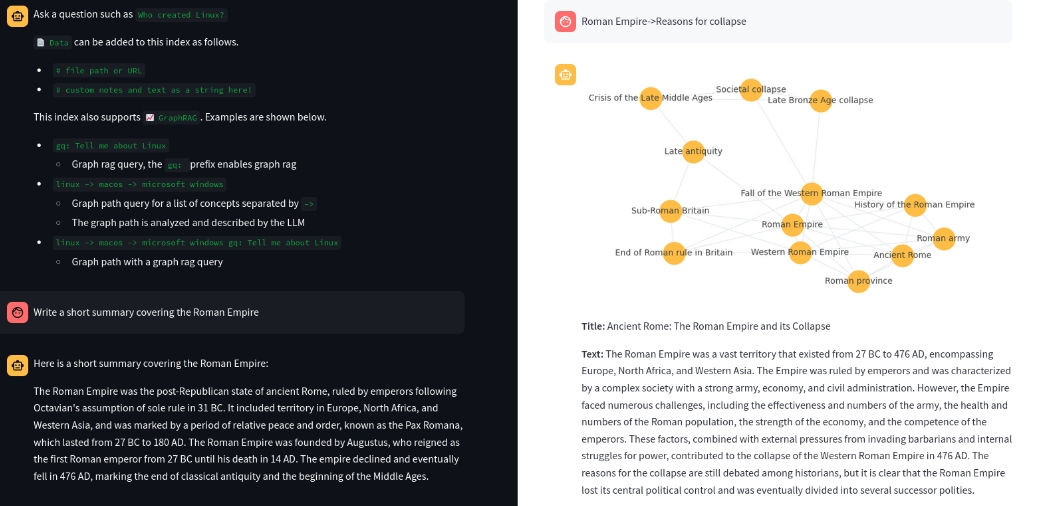
Task: Click the "# file path or URL" code snippet
Action: [98, 71]
